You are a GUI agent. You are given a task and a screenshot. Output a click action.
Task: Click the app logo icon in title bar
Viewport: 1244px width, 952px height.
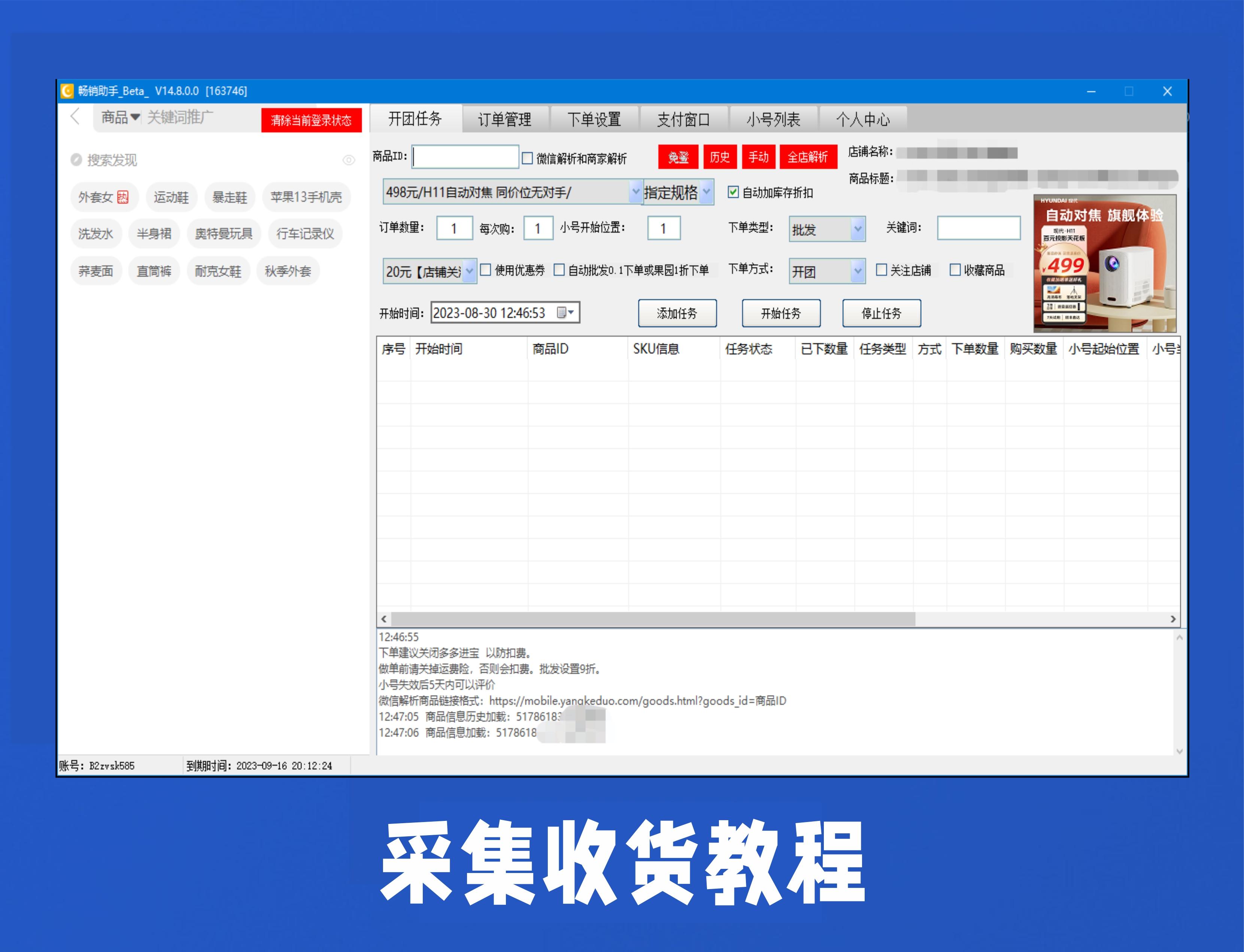click(67, 91)
